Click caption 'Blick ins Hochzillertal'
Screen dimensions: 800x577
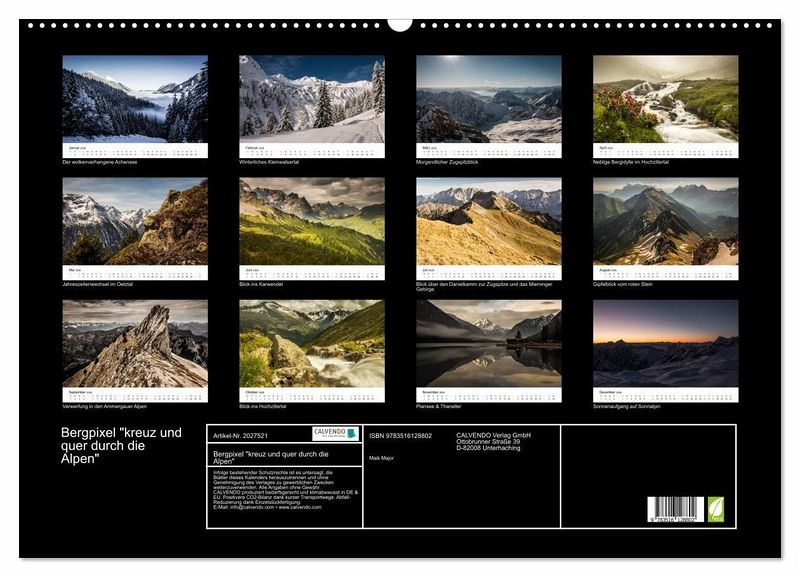(263, 407)
